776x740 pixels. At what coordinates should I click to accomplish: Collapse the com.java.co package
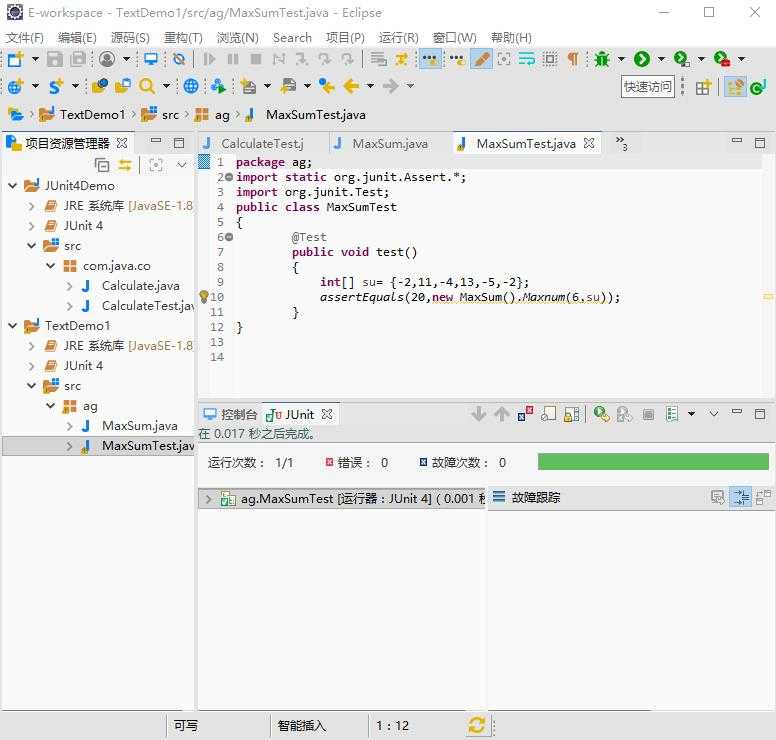point(50,266)
